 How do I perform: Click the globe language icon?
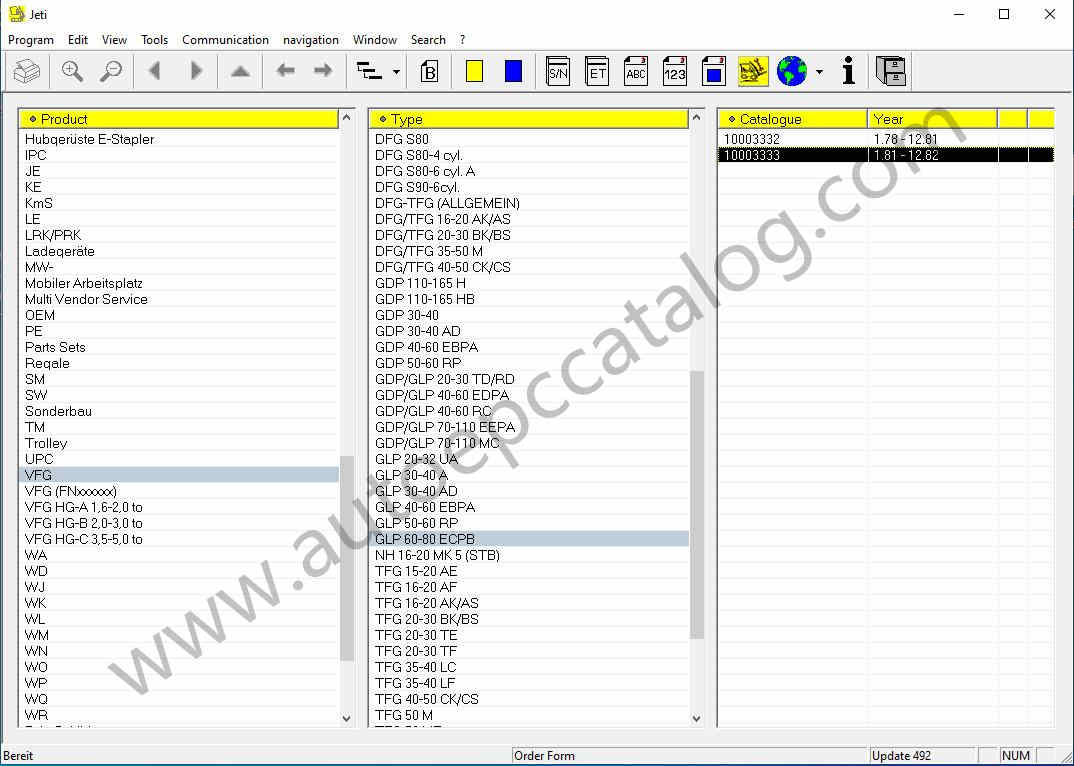pyautogui.click(x=792, y=71)
